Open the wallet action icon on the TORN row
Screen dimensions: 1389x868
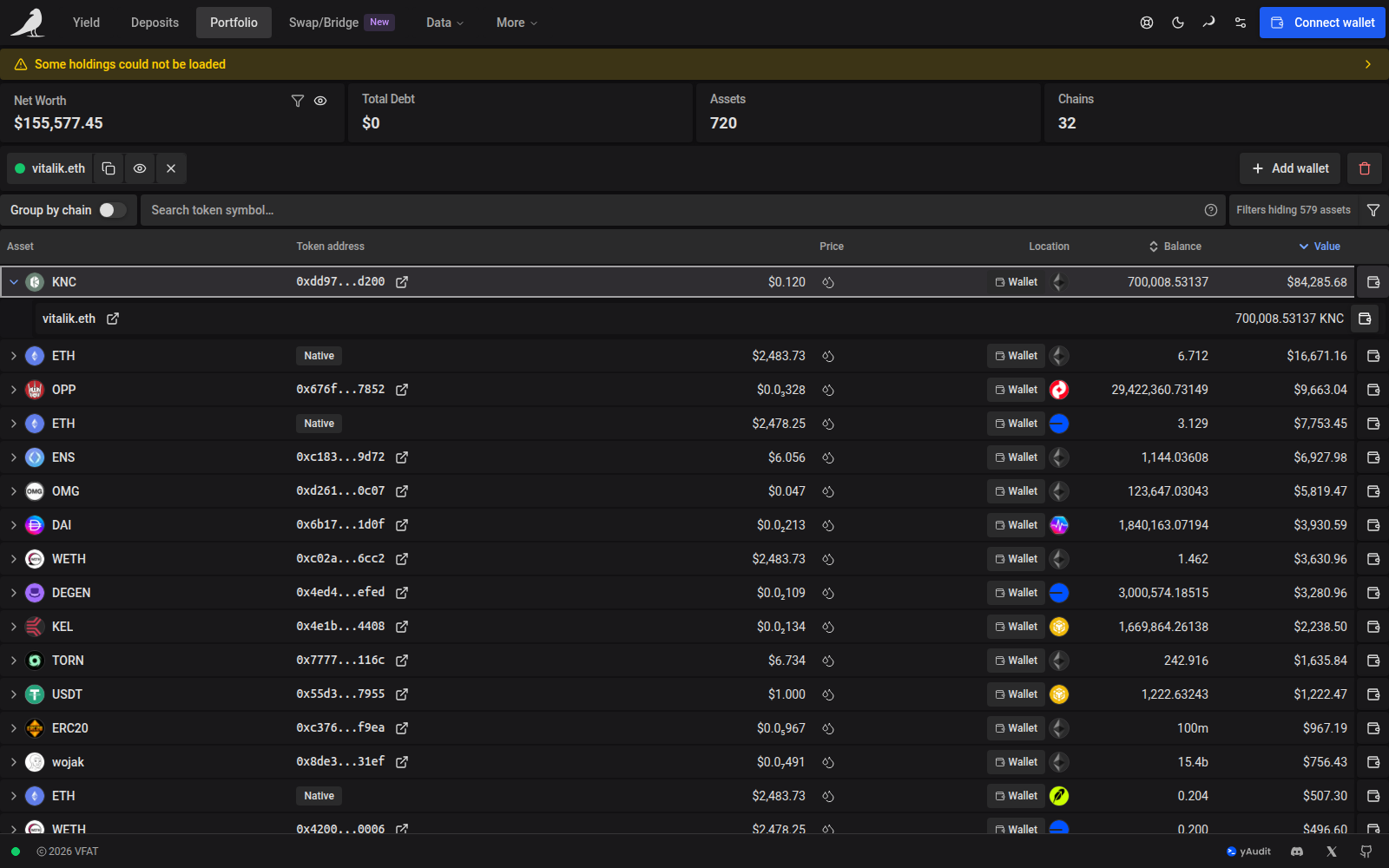pyautogui.click(x=1373, y=661)
